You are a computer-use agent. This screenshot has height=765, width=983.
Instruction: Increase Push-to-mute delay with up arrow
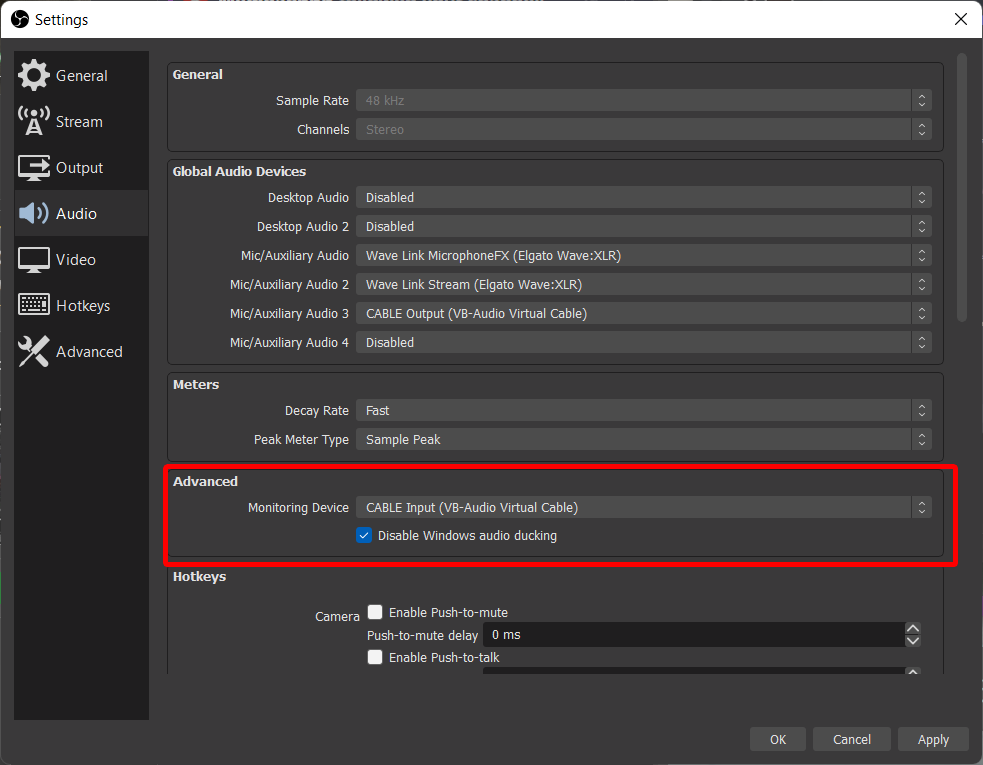pyautogui.click(x=913, y=628)
